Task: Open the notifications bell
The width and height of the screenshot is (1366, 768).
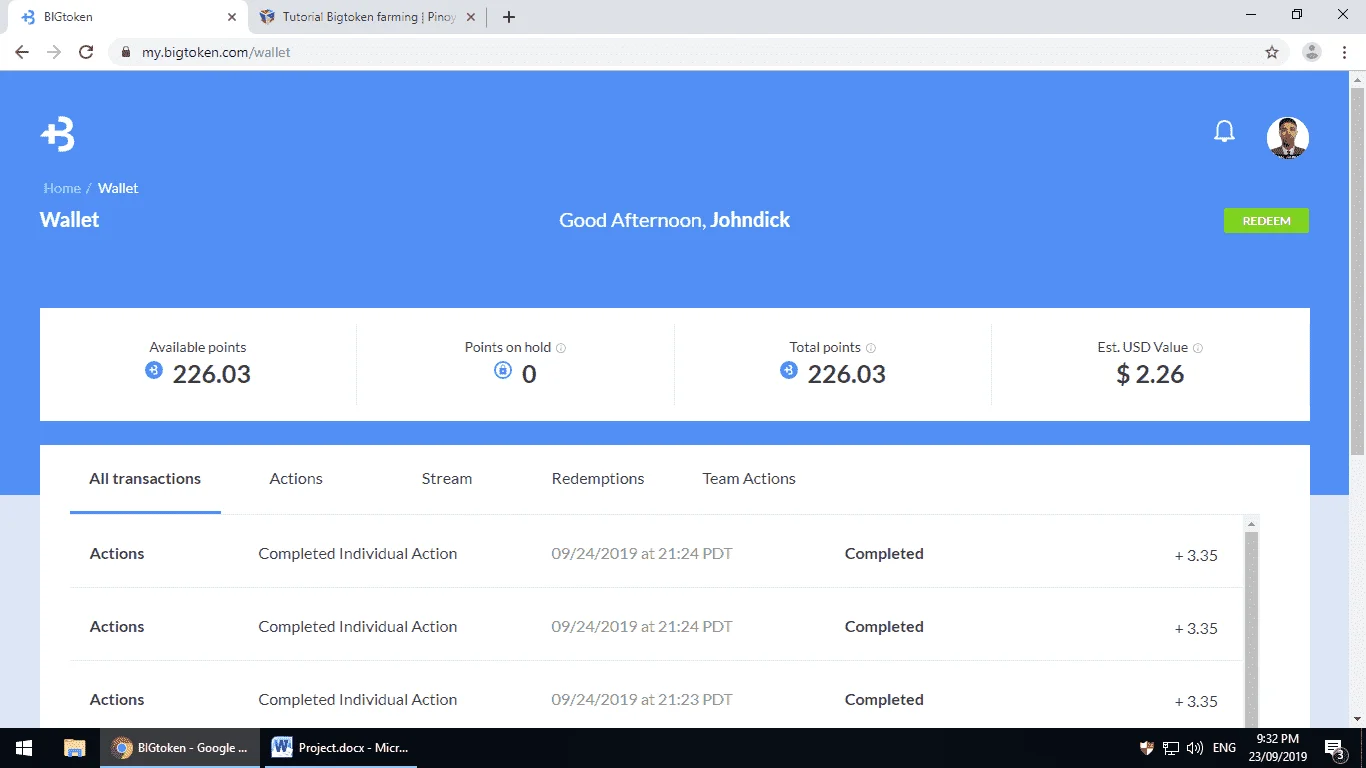Action: point(1224,132)
